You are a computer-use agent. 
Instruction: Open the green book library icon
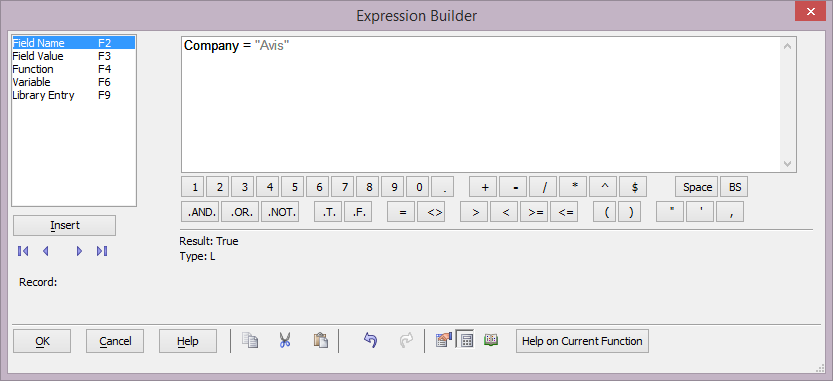(x=491, y=340)
